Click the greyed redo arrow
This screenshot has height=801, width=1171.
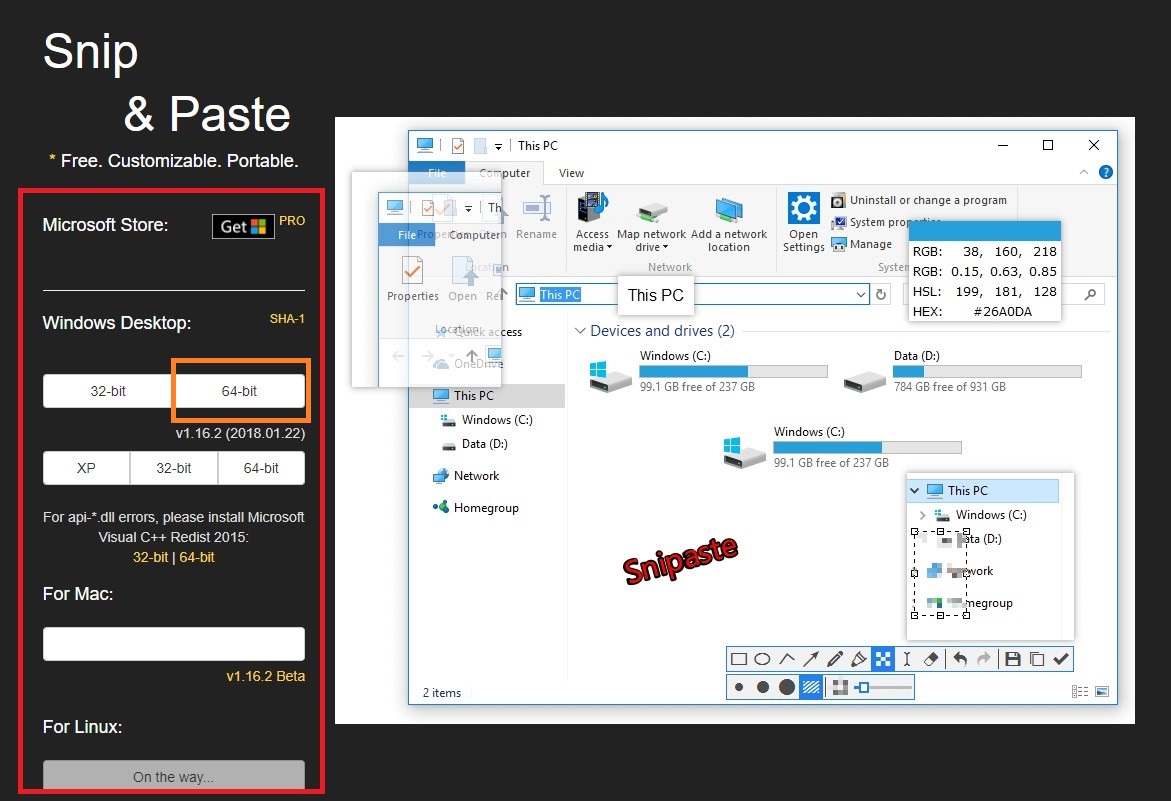(x=984, y=659)
